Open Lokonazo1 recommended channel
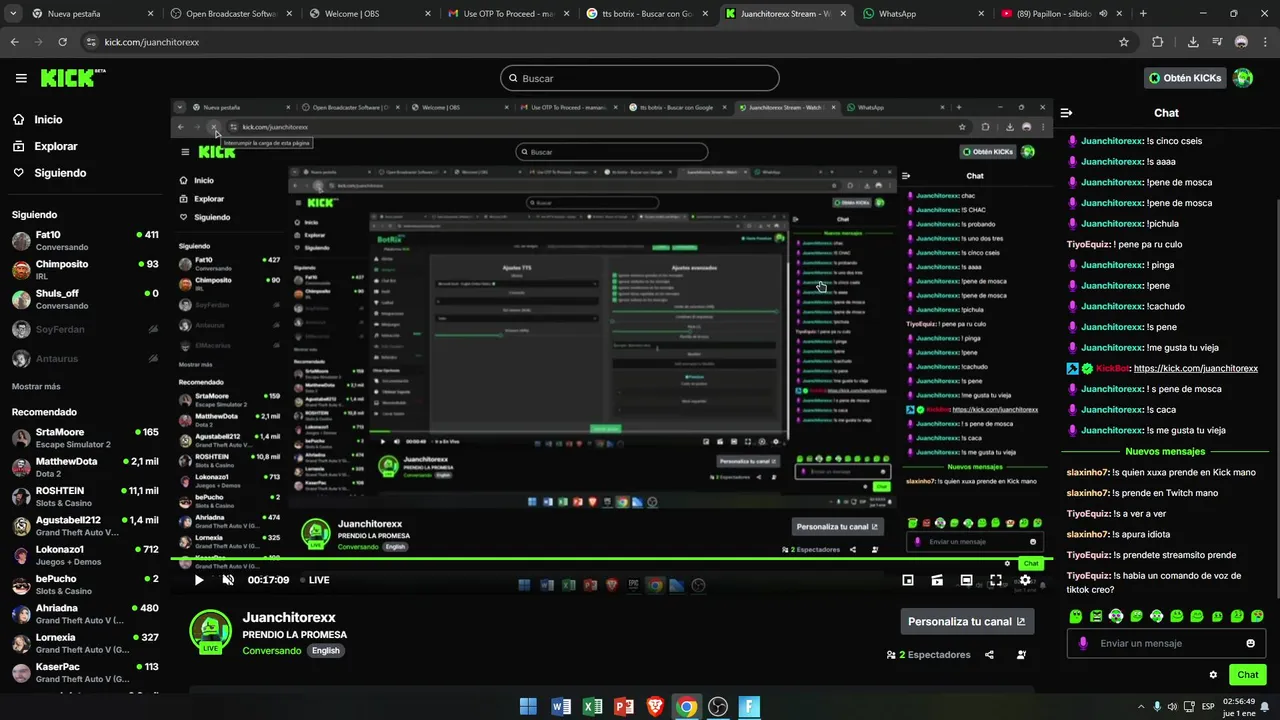Viewport: 1280px width, 720px height. (85, 555)
